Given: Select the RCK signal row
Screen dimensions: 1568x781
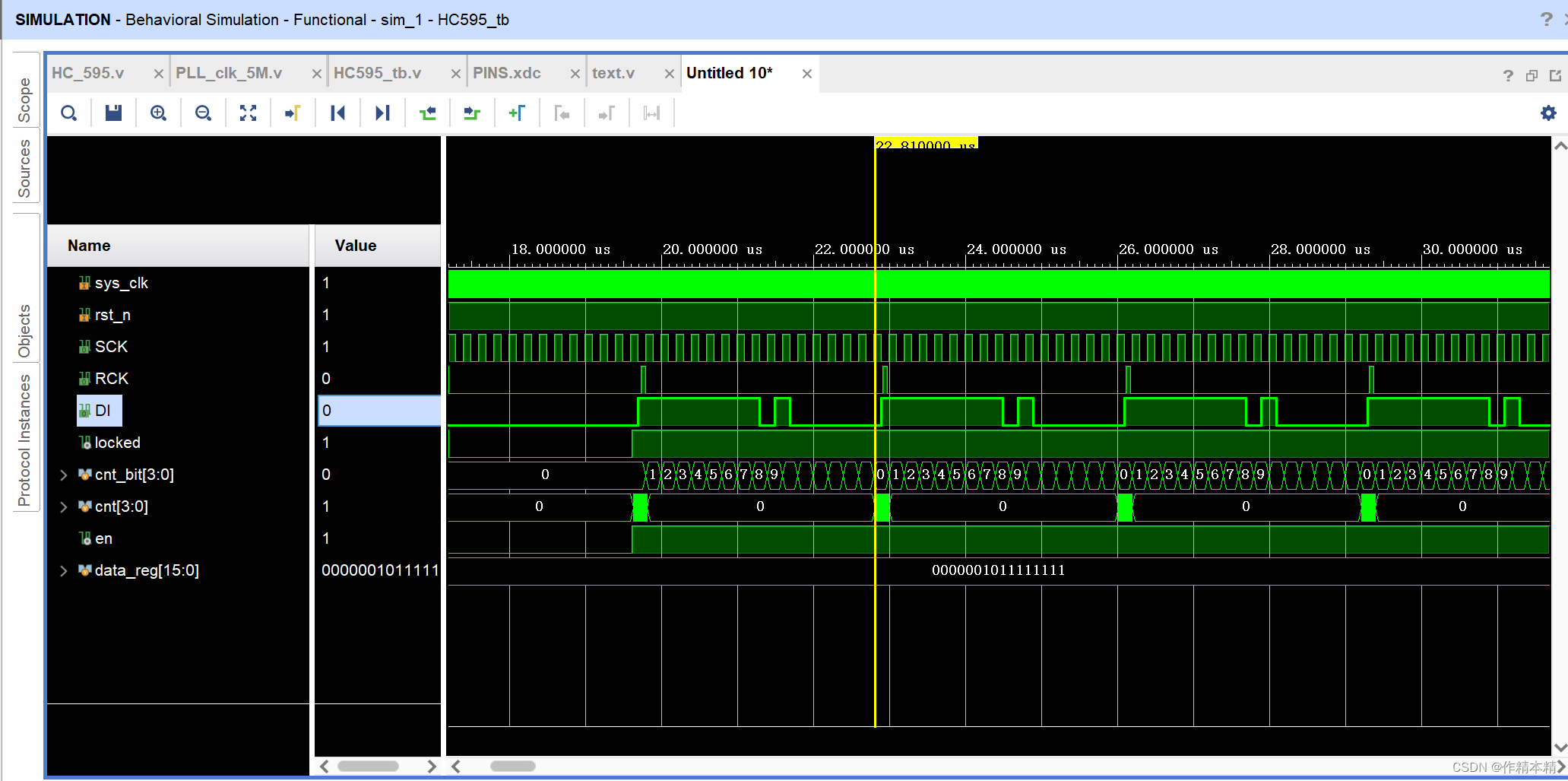Looking at the screenshot, I should pyautogui.click(x=110, y=378).
